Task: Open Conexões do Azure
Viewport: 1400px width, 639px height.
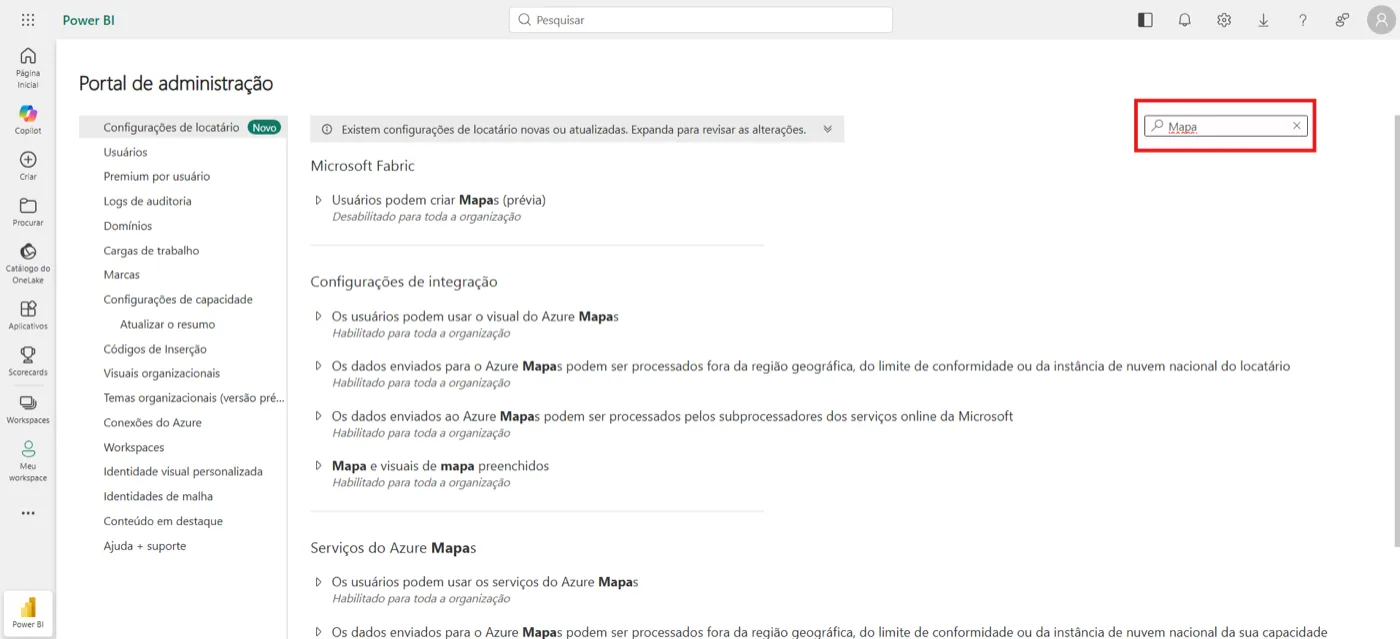Action: (x=152, y=423)
